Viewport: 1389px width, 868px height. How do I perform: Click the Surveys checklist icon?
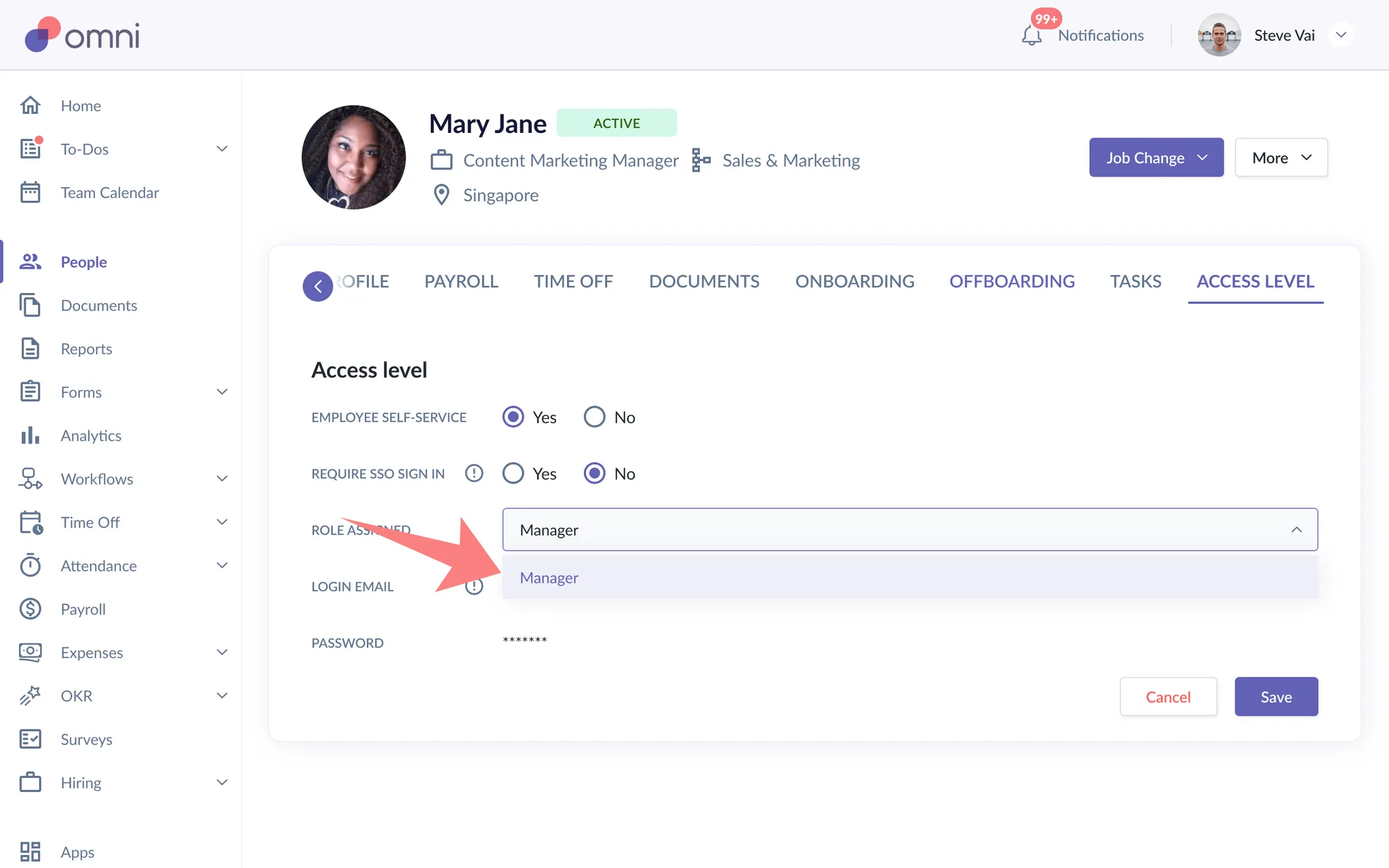pos(31,739)
